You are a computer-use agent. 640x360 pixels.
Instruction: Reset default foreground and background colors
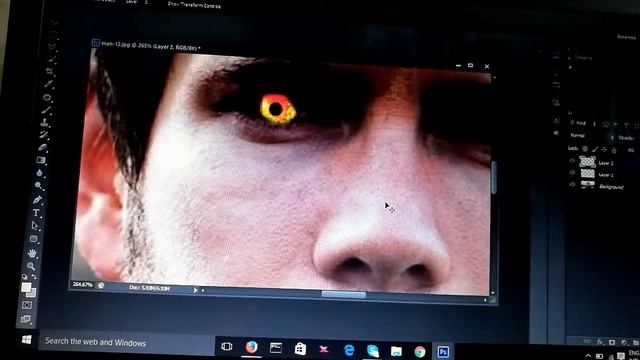pos(24,277)
